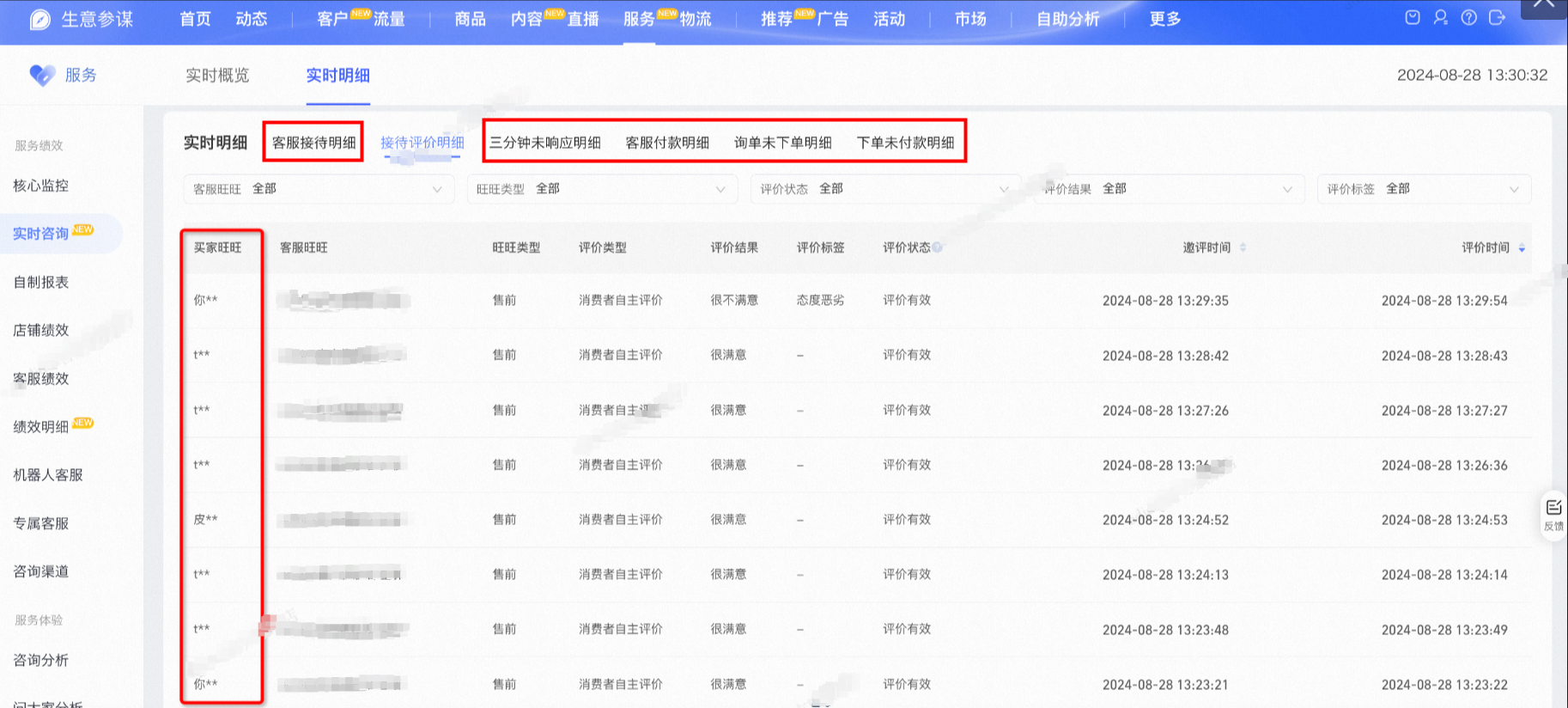Open 自制报表 in the sidebar
The width and height of the screenshot is (1568, 708).
[x=41, y=282]
